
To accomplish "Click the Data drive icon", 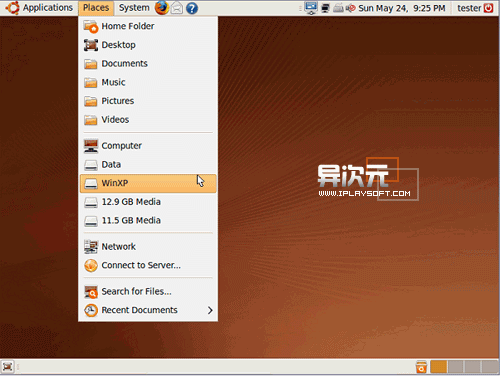I will (91, 165).
